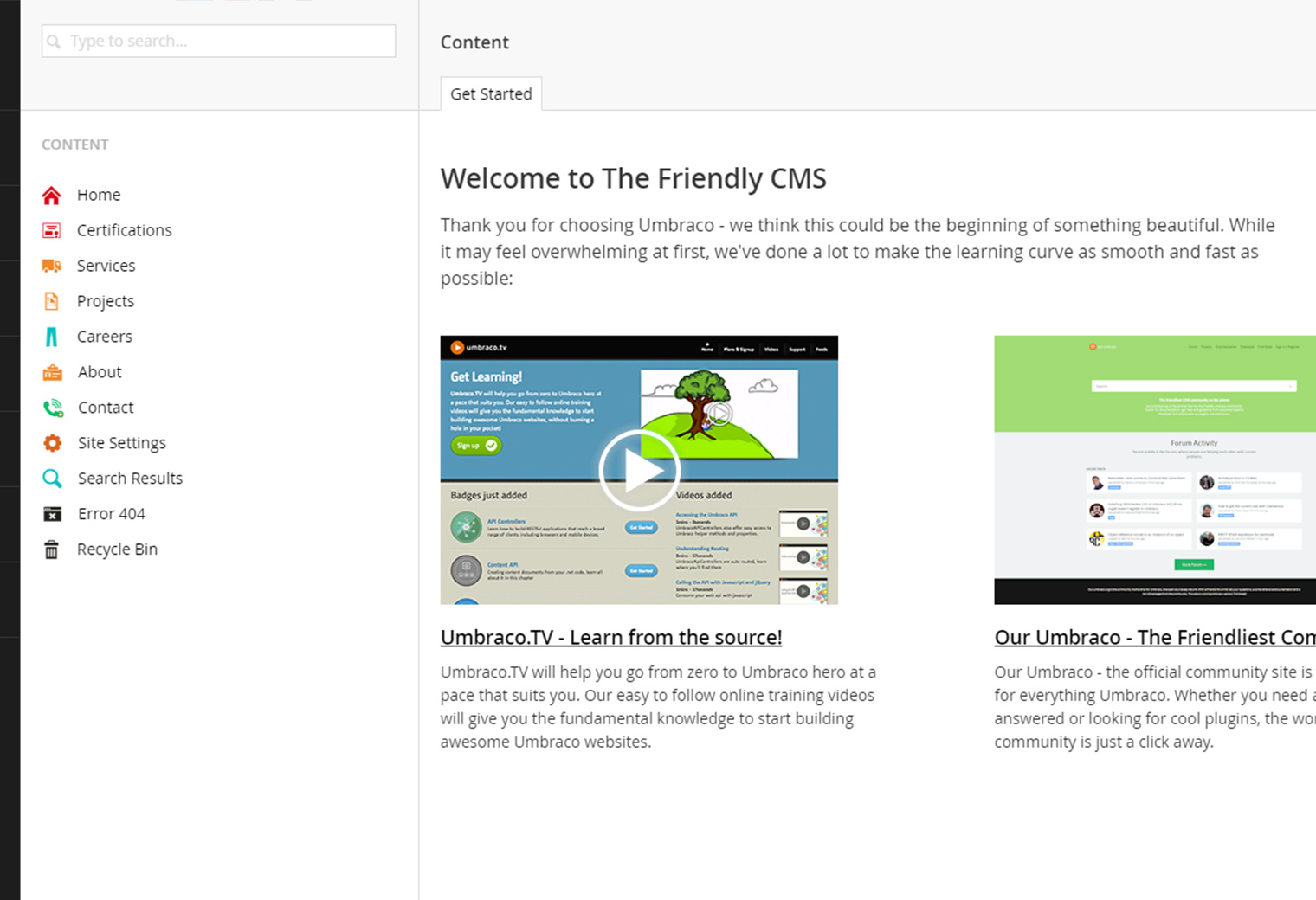Click the search magnifier icon in search box
The width and height of the screenshot is (1316, 900).
[x=54, y=42]
